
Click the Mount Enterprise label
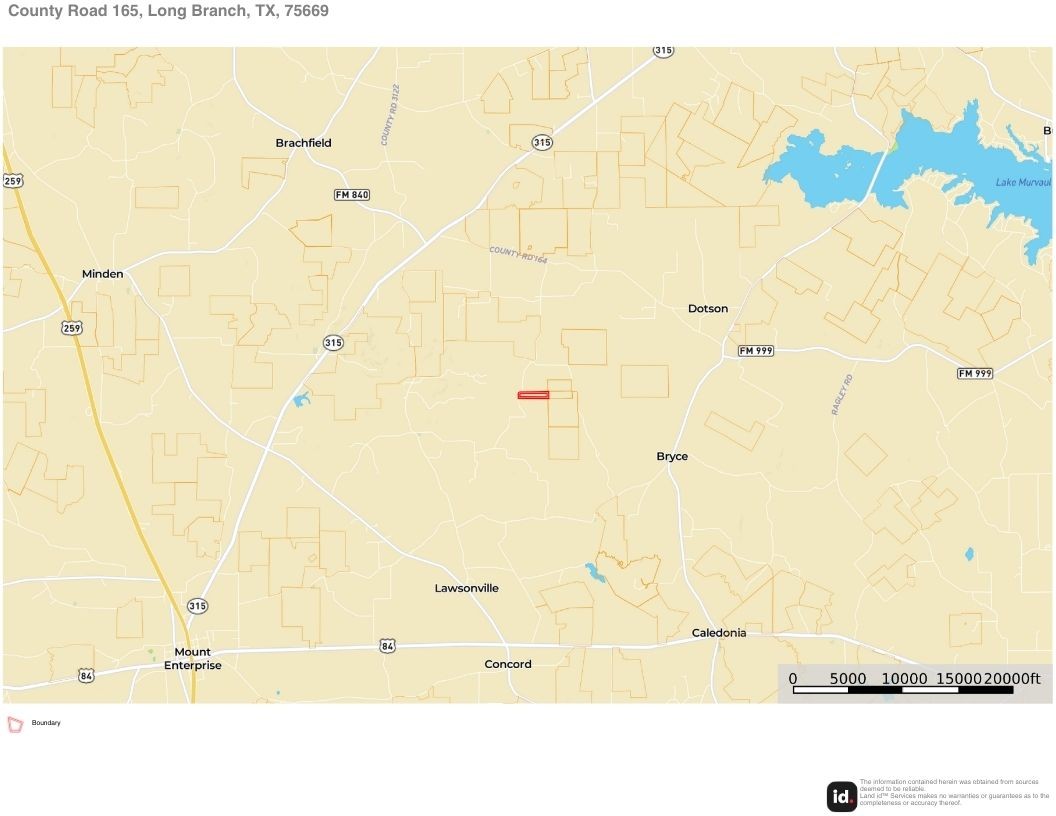(x=193, y=658)
